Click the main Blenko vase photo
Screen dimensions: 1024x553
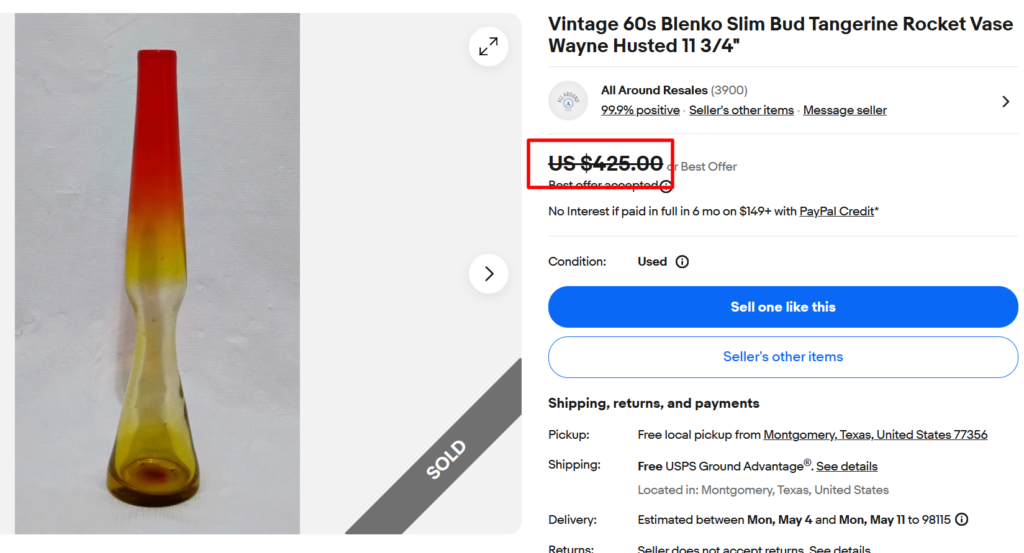click(157, 273)
